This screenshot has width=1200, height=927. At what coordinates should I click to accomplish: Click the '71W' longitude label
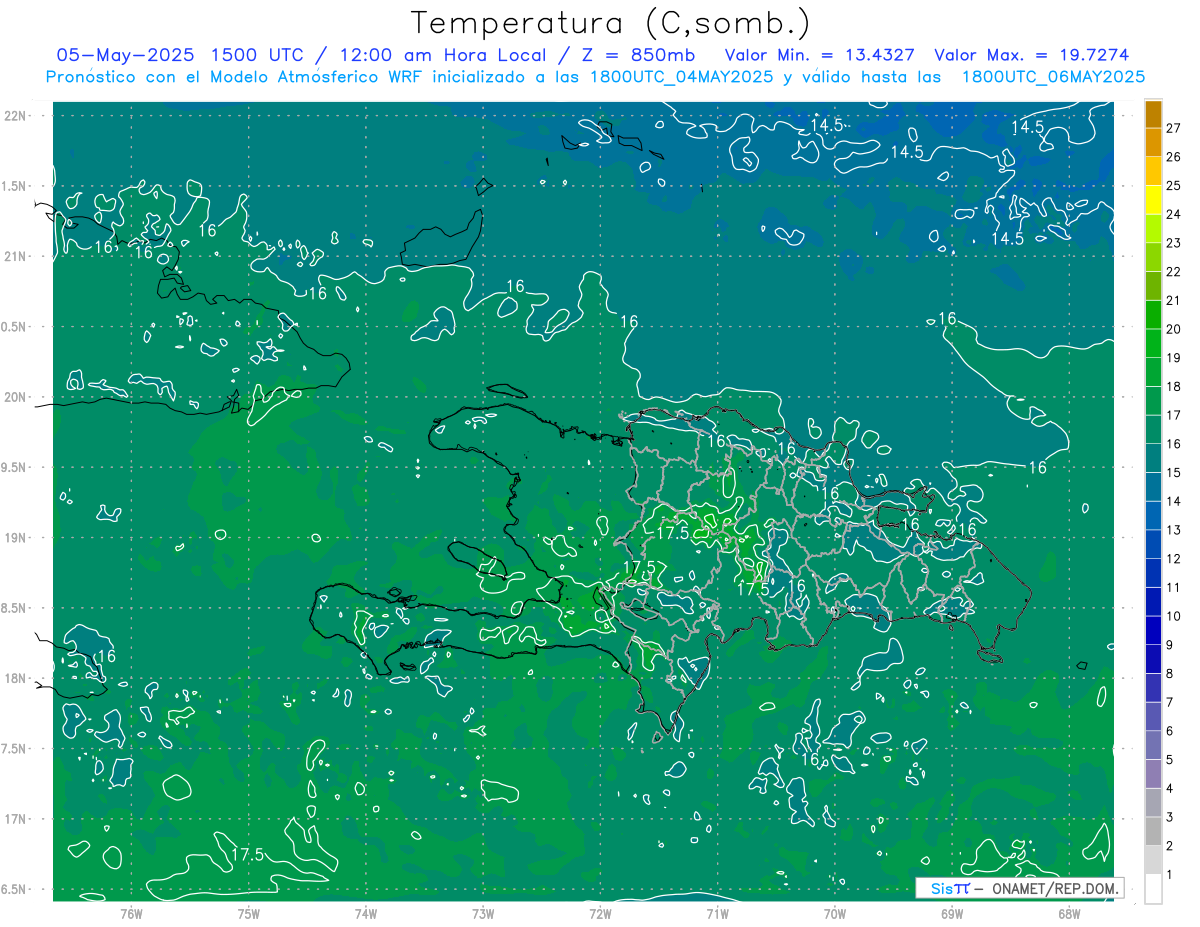click(x=717, y=914)
